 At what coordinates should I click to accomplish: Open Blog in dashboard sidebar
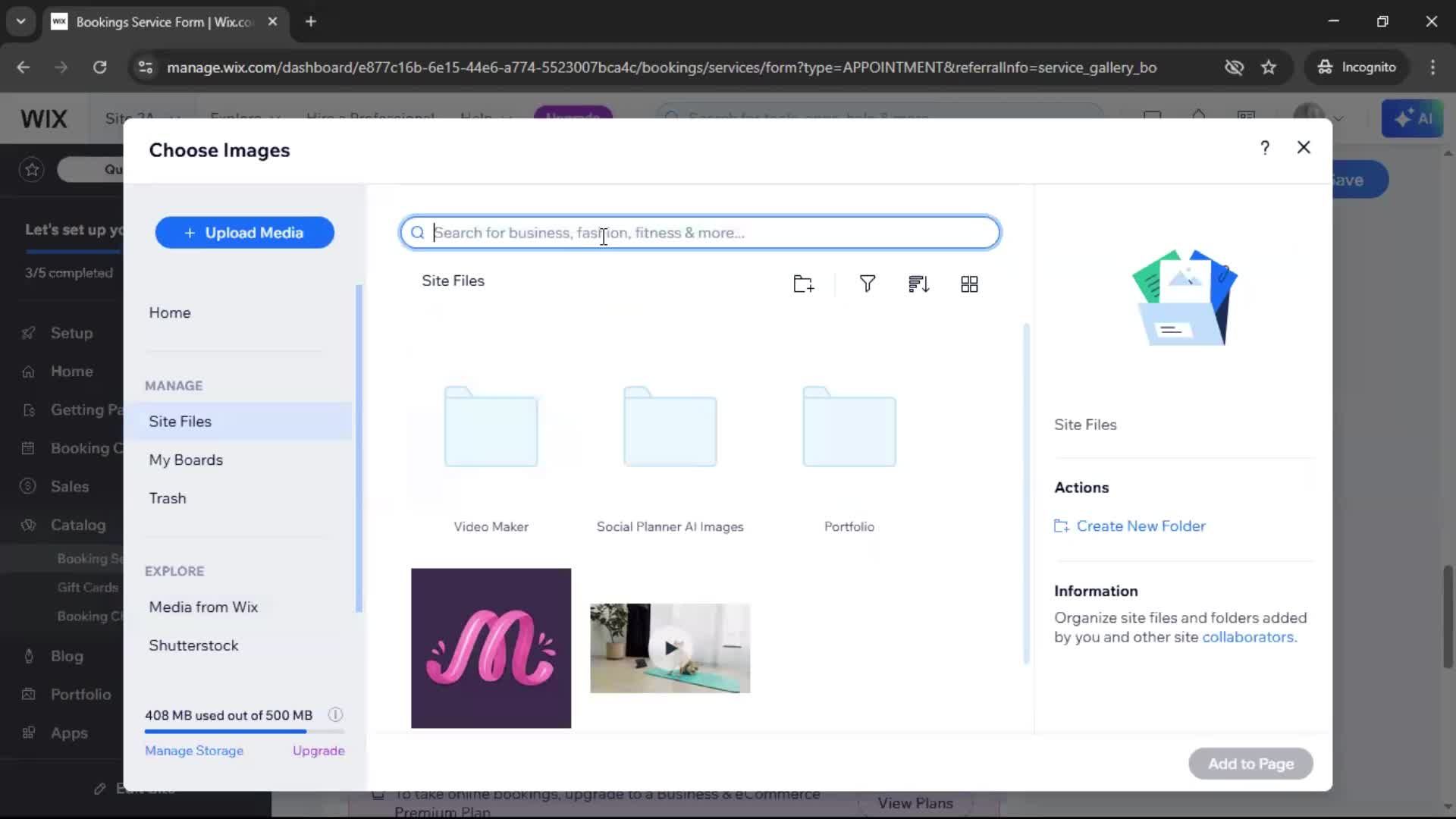[67, 656]
